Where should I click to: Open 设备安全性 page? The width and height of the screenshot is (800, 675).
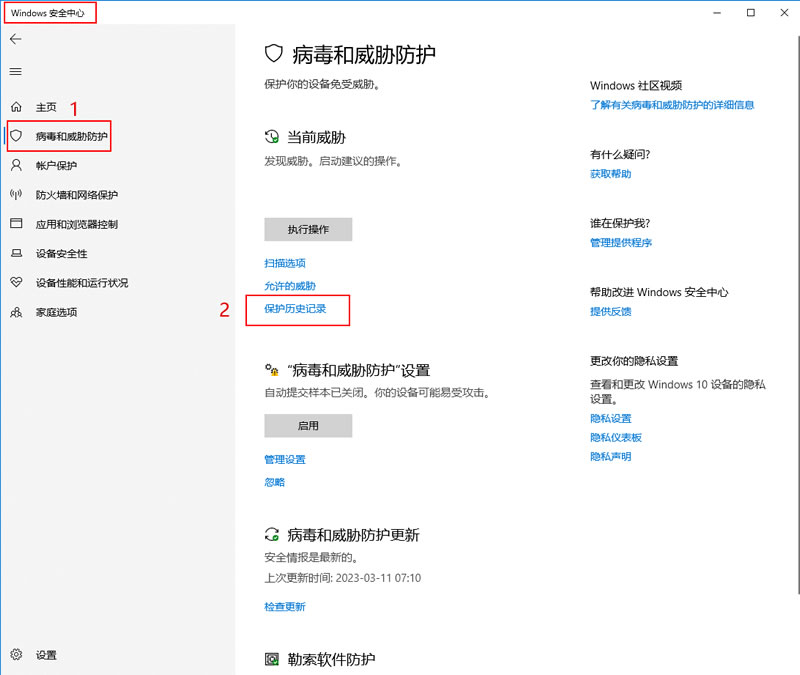tap(61, 254)
